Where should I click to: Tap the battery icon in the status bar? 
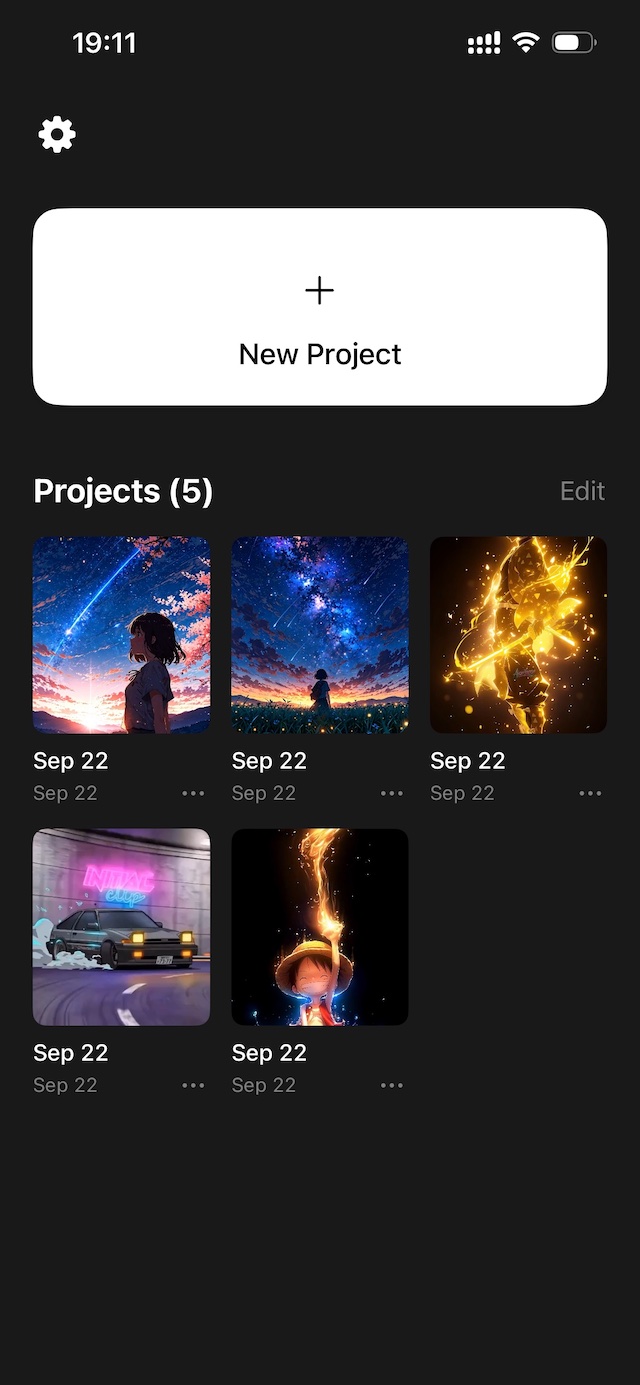572,42
